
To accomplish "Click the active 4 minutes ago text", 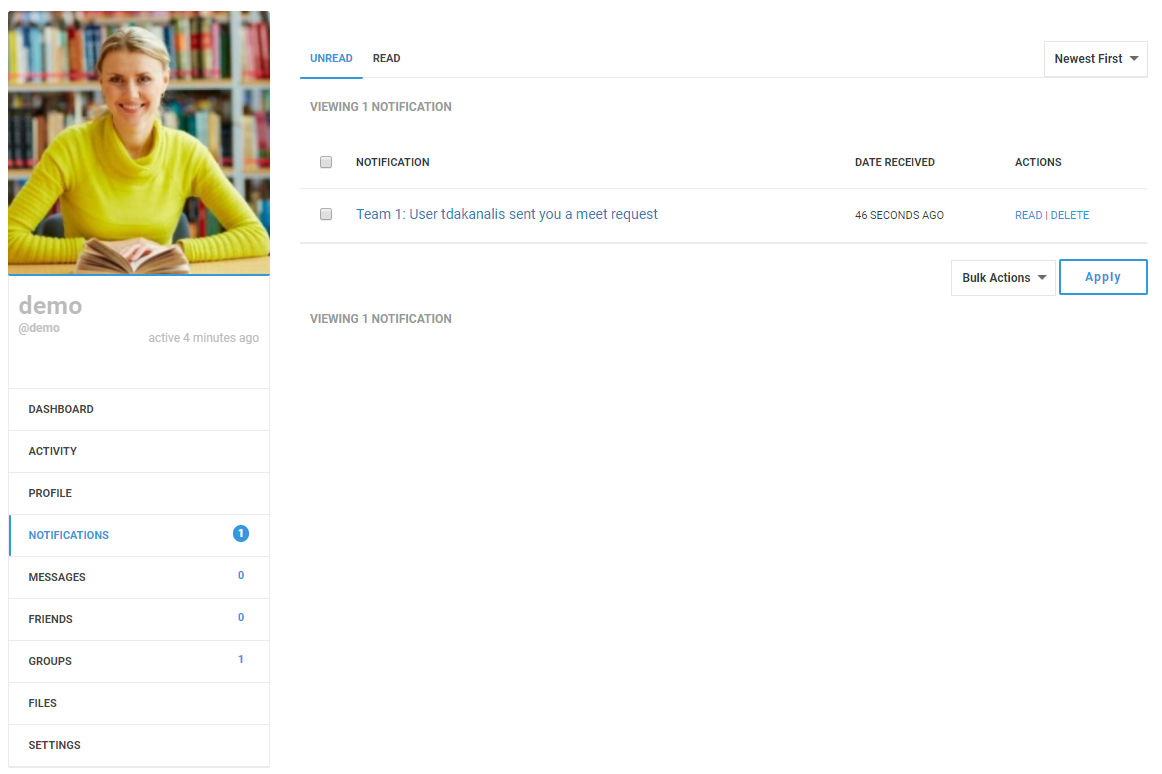I will pos(204,338).
